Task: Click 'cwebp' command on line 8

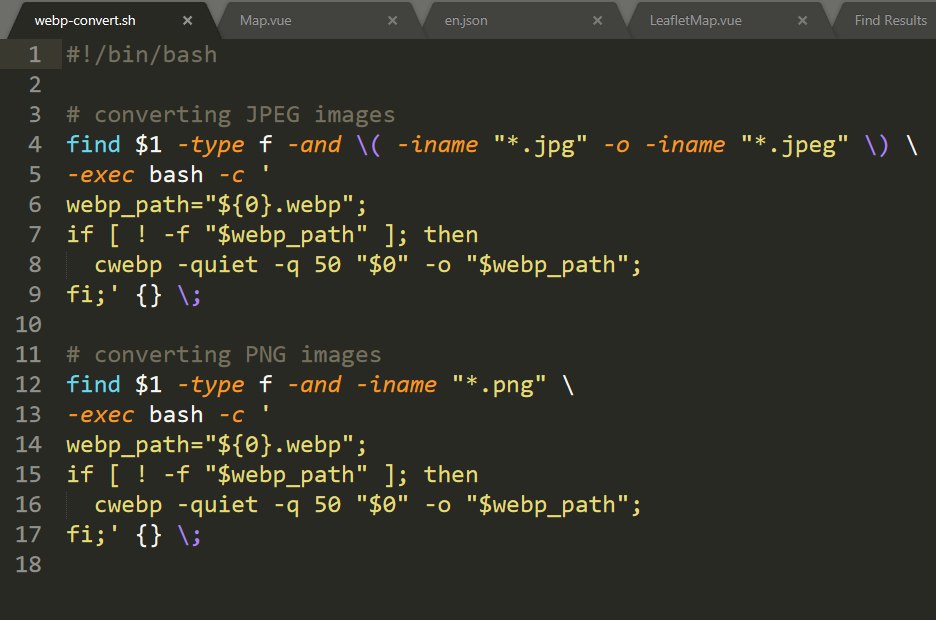Action: click(128, 265)
